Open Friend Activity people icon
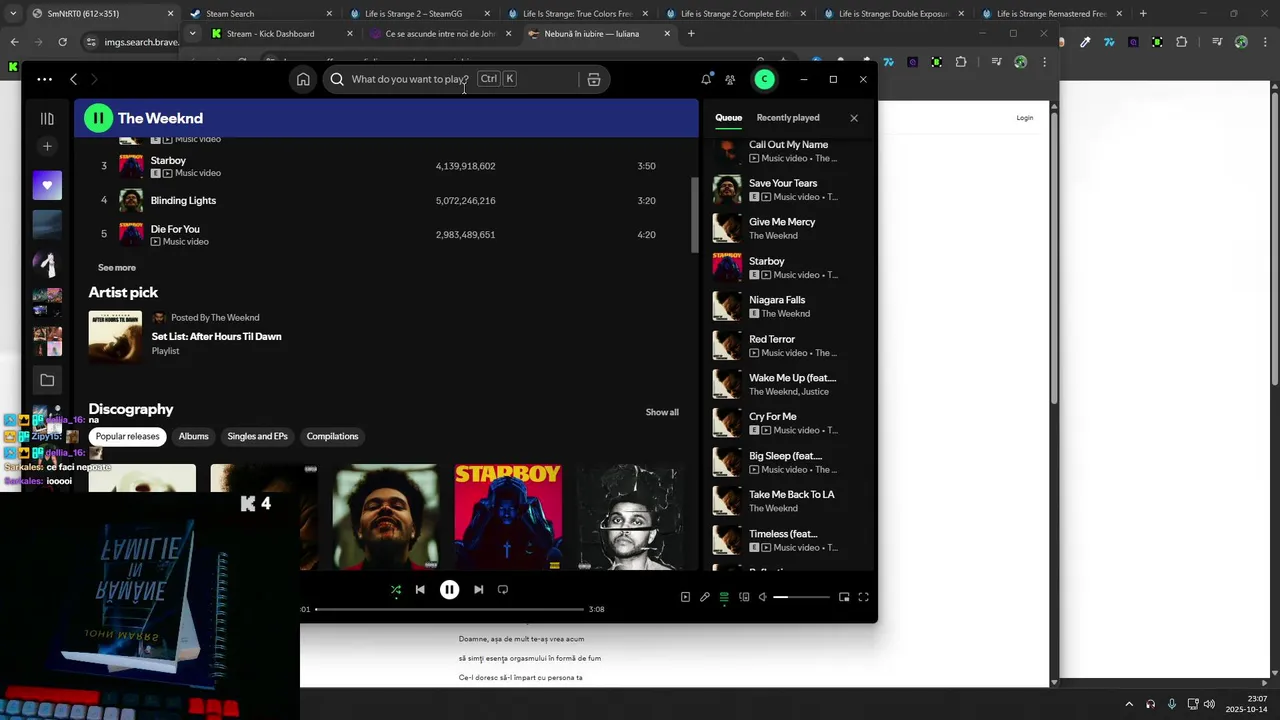Viewport: 1280px width, 720px height. tap(730, 79)
